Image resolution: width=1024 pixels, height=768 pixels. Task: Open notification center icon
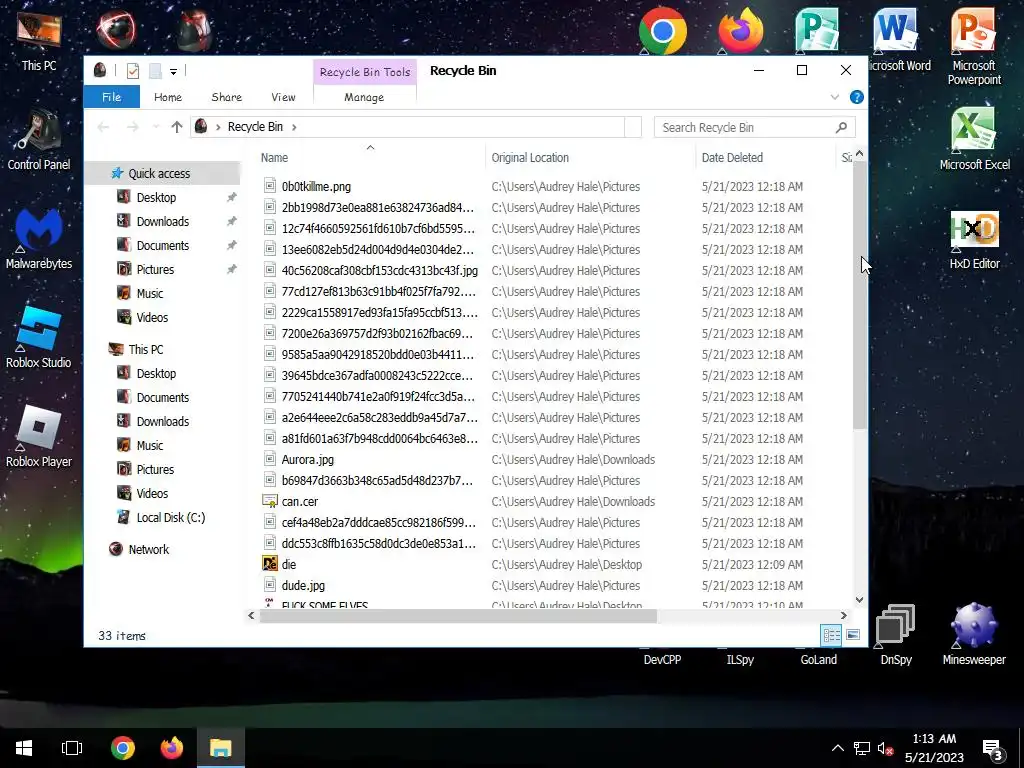click(993, 748)
